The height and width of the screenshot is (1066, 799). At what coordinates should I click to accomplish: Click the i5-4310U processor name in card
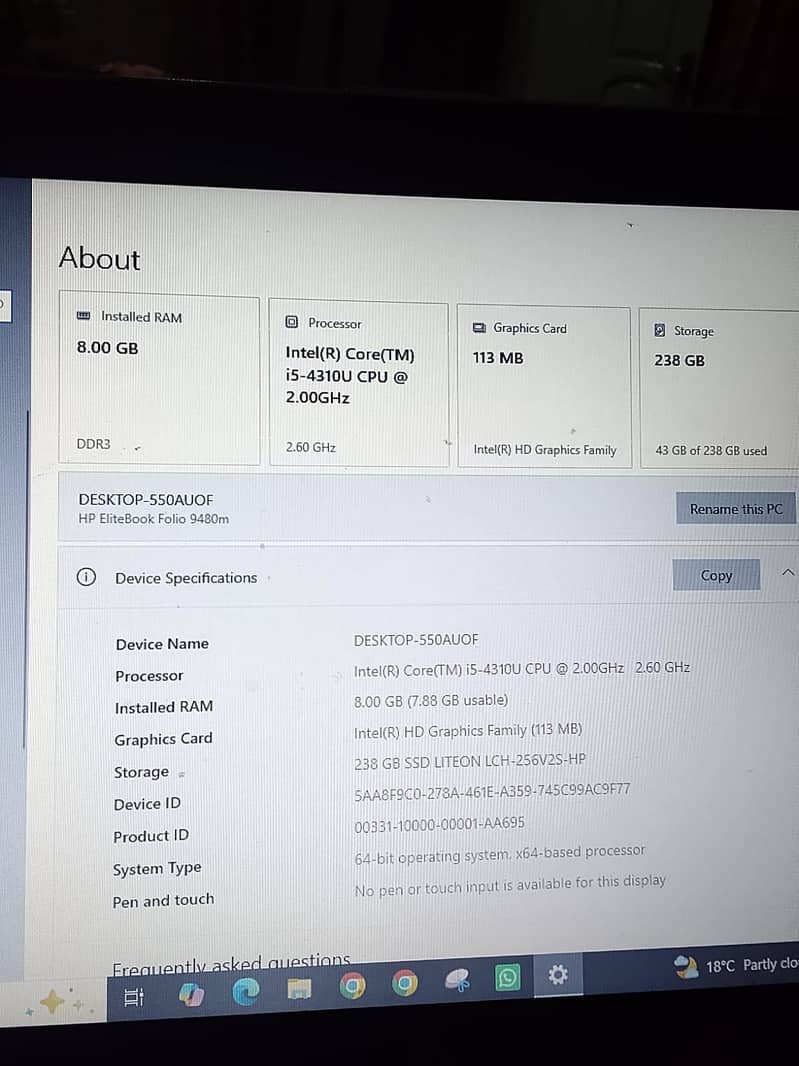pos(350,375)
